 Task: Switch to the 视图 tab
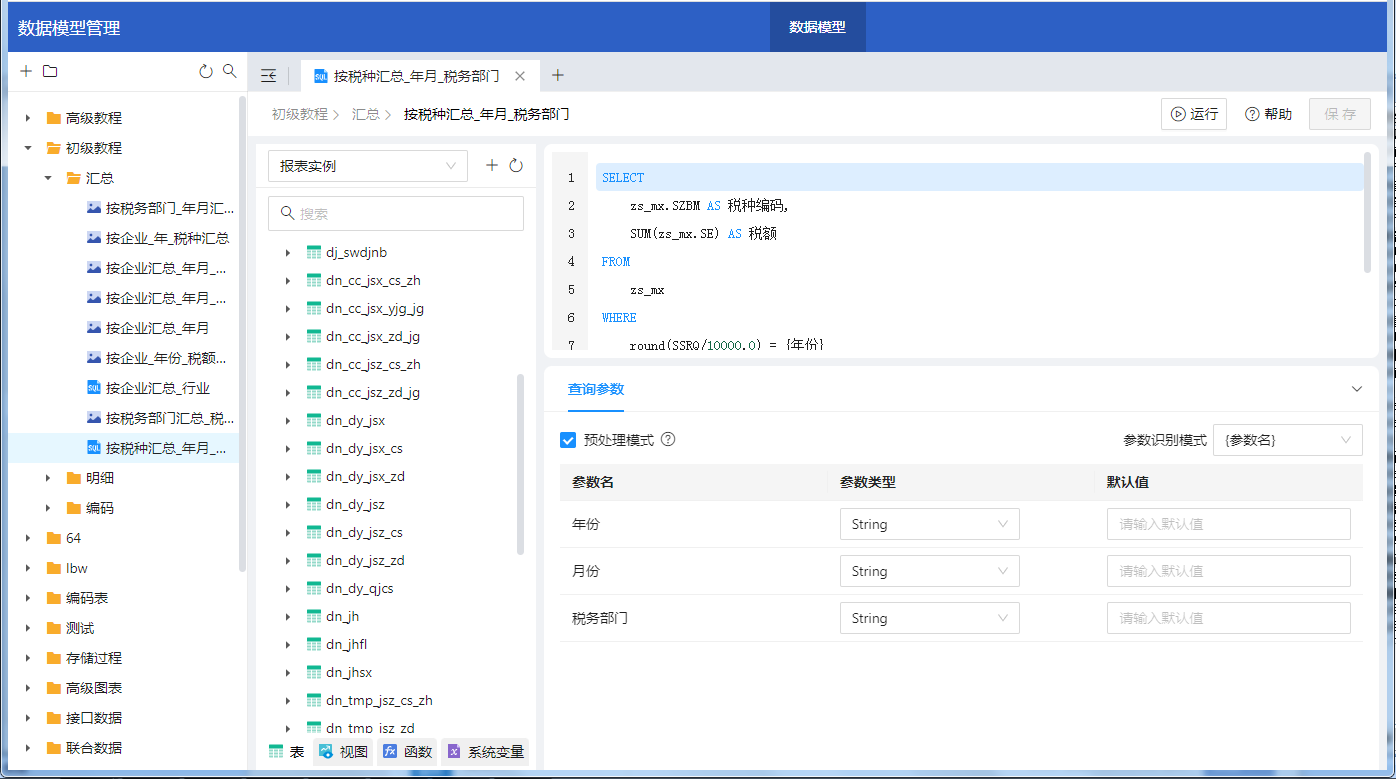click(x=343, y=752)
